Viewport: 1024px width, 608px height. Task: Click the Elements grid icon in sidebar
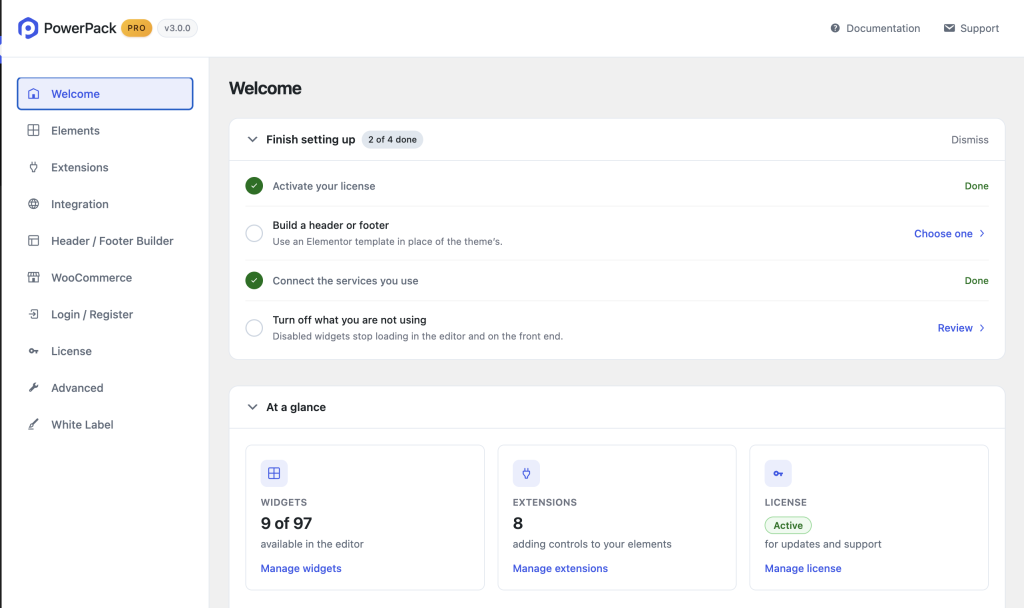point(33,131)
